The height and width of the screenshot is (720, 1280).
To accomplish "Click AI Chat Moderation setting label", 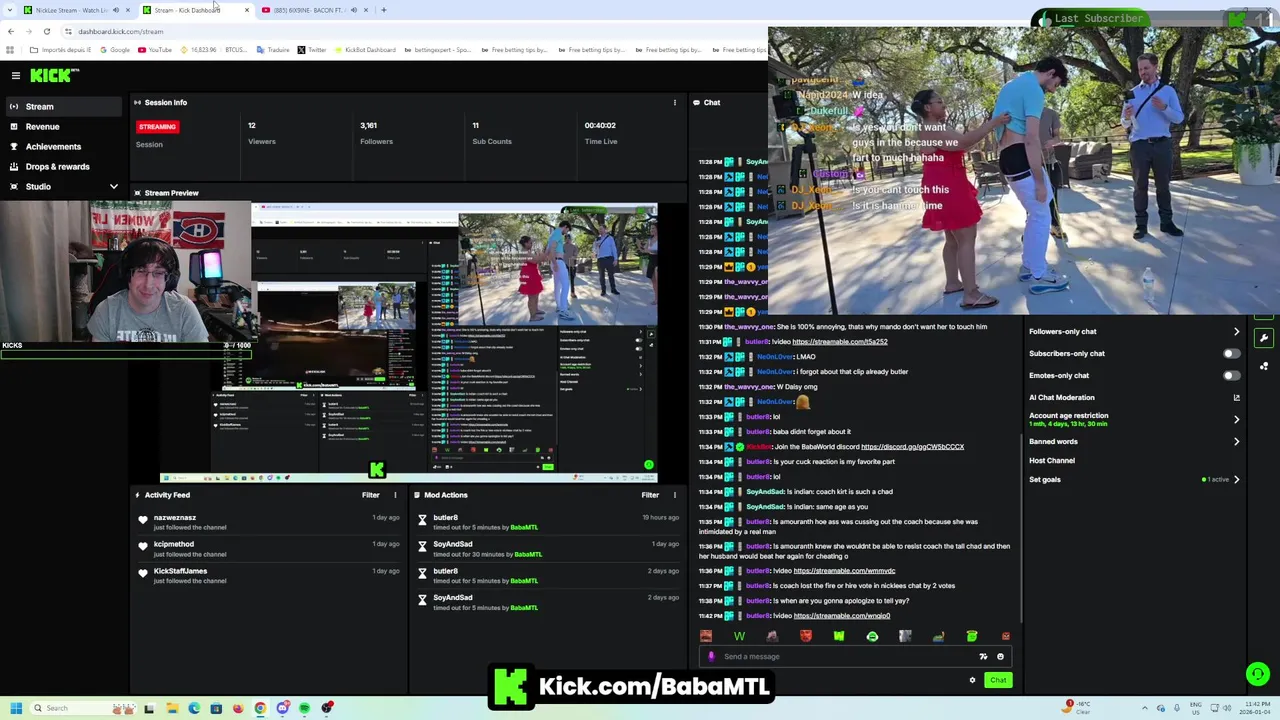I will [x=1062, y=398].
